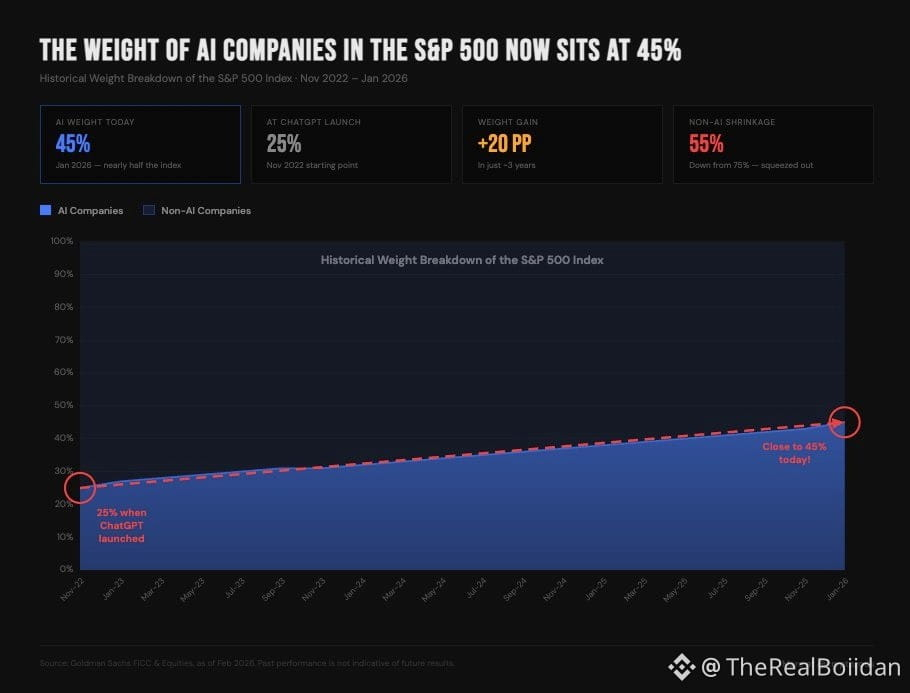Select the 'Nov 2022 starting point' caption
Viewport: 910px width, 693px height.
tap(312, 165)
